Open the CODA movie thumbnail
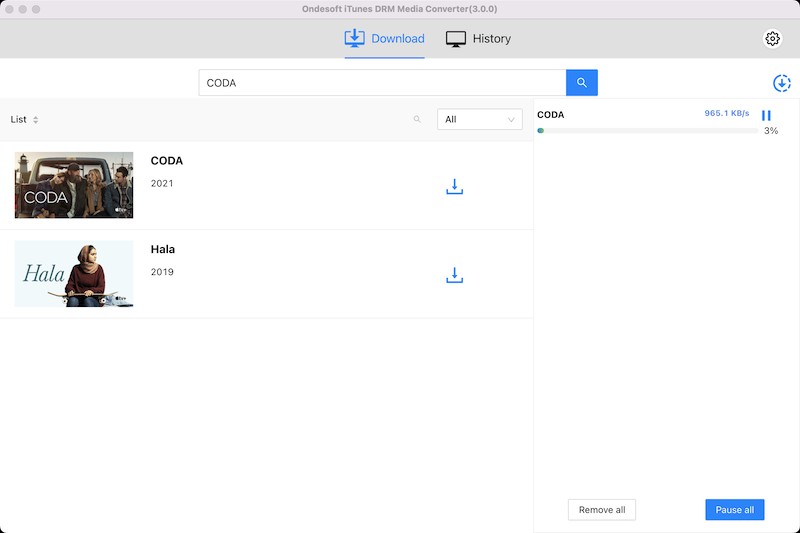The width and height of the screenshot is (800, 533). click(x=74, y=185)
